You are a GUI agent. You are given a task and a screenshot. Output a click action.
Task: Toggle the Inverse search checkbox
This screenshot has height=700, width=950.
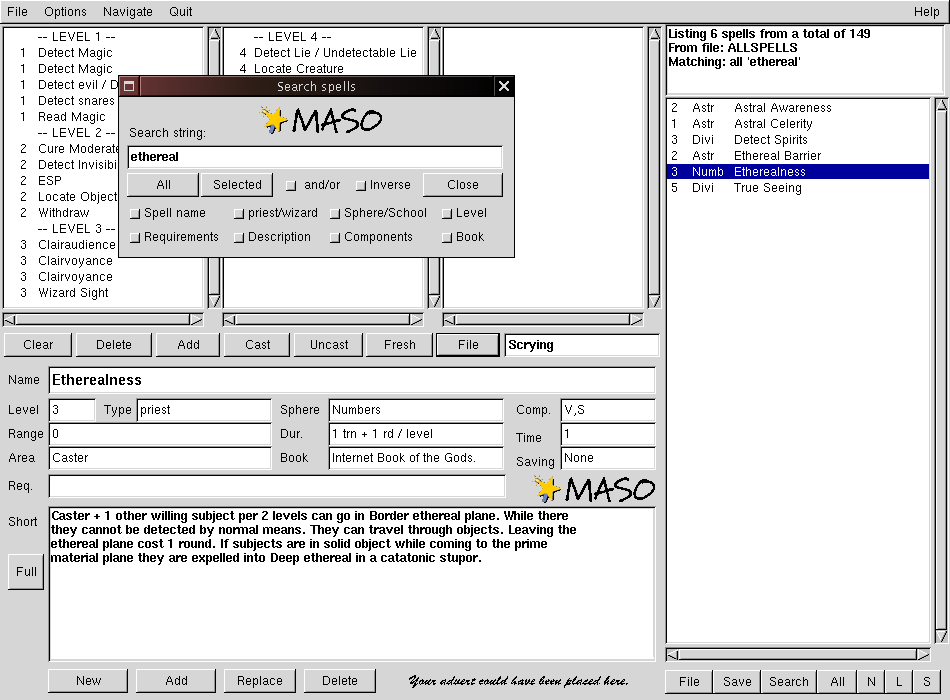[x=362, y=185]
